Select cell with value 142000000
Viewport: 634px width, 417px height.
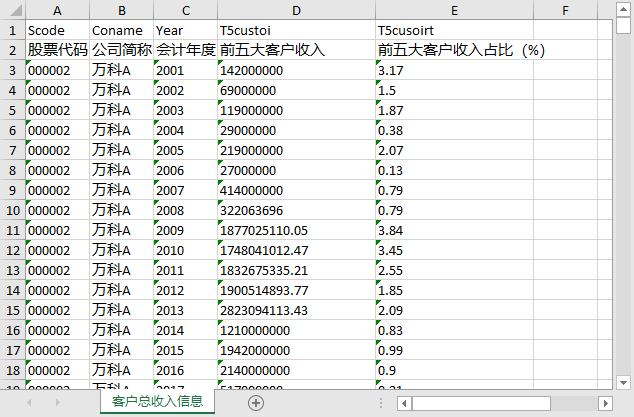(296, 70)
